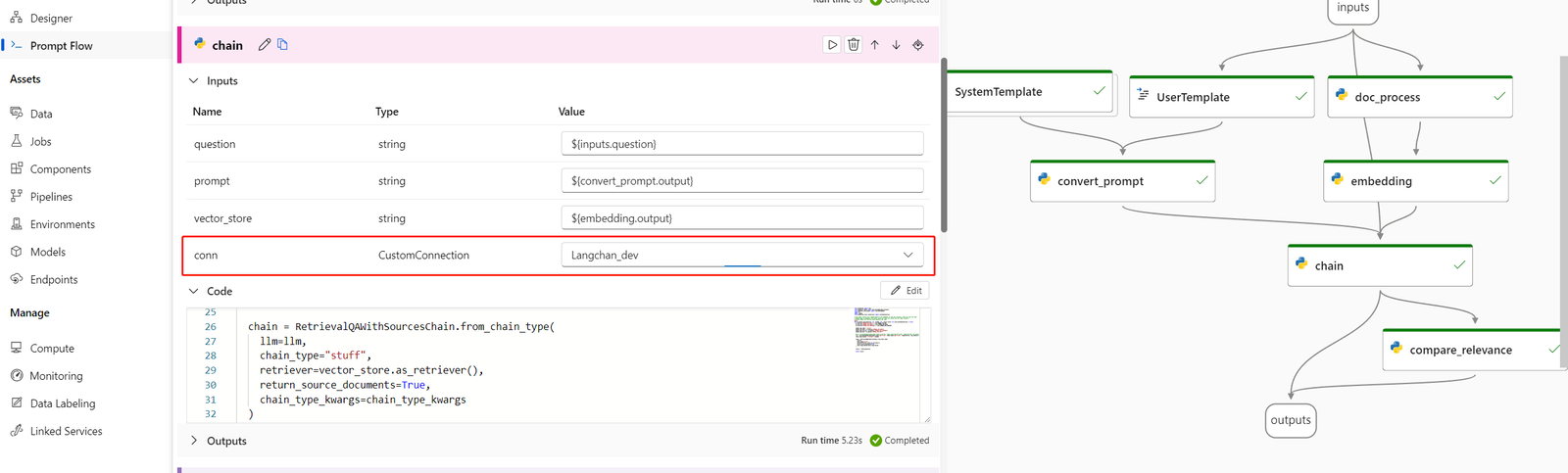This screenshot has height=473, width=1568.
Task: Click the 'conn' input name
Action: coord(206,255)
